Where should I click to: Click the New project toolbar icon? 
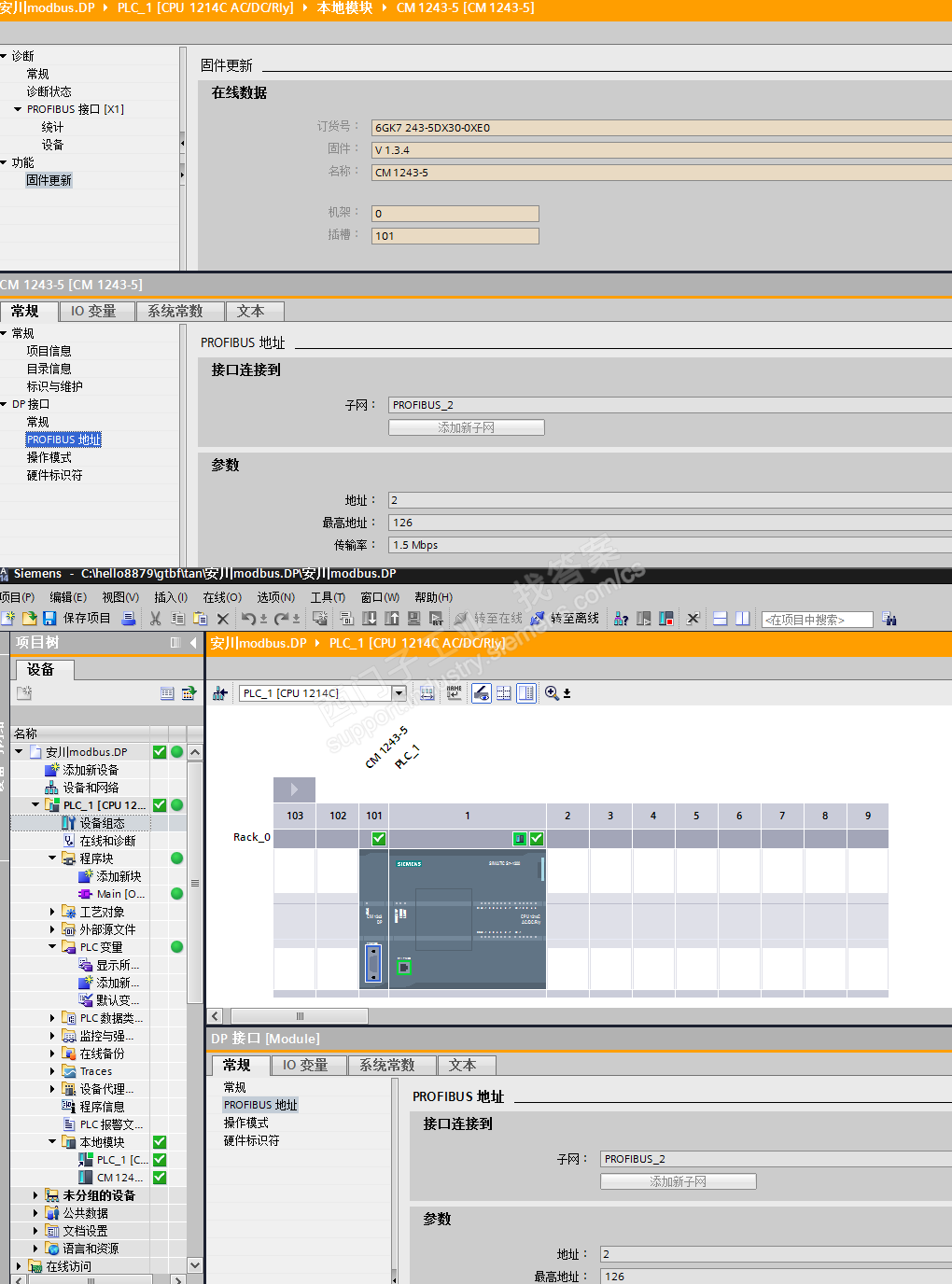(8, 618)
